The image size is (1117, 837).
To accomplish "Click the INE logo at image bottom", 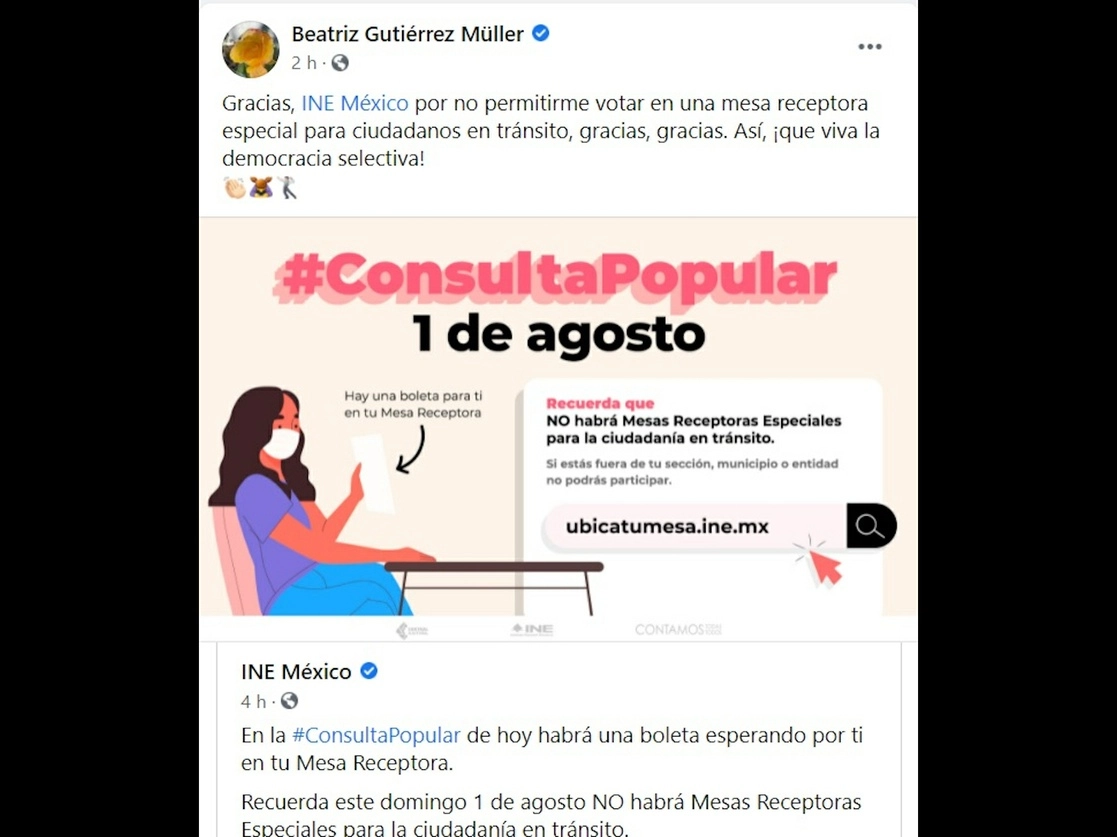I will pos(533,629).
